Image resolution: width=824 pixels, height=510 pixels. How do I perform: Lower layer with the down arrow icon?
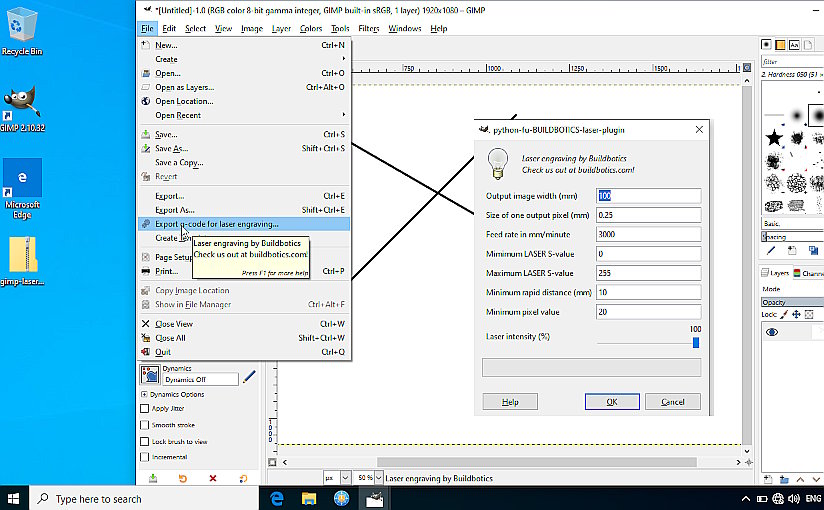click(816, 480)
